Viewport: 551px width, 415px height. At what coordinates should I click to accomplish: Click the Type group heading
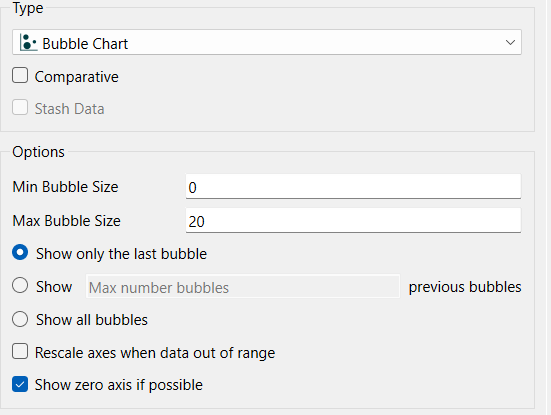pos(28,8)
